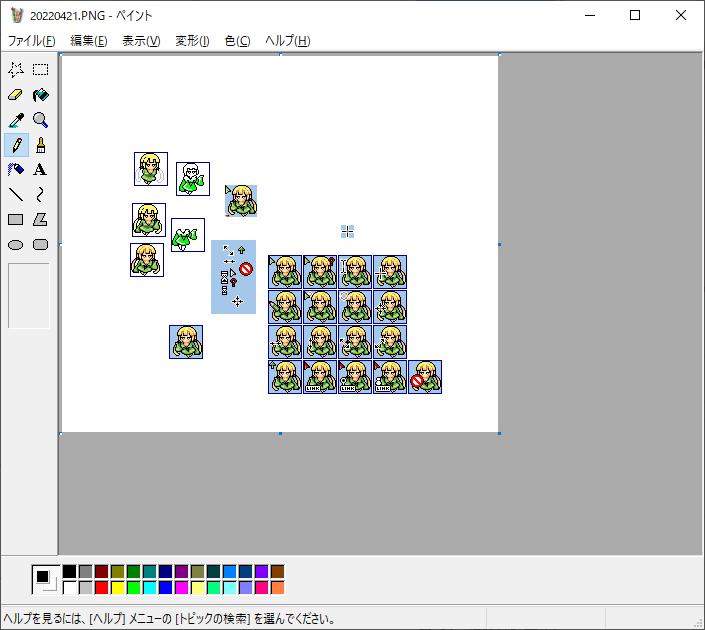Pick the bright red color swatch
Screen dimensions: 705x630
tap(101, 587)
